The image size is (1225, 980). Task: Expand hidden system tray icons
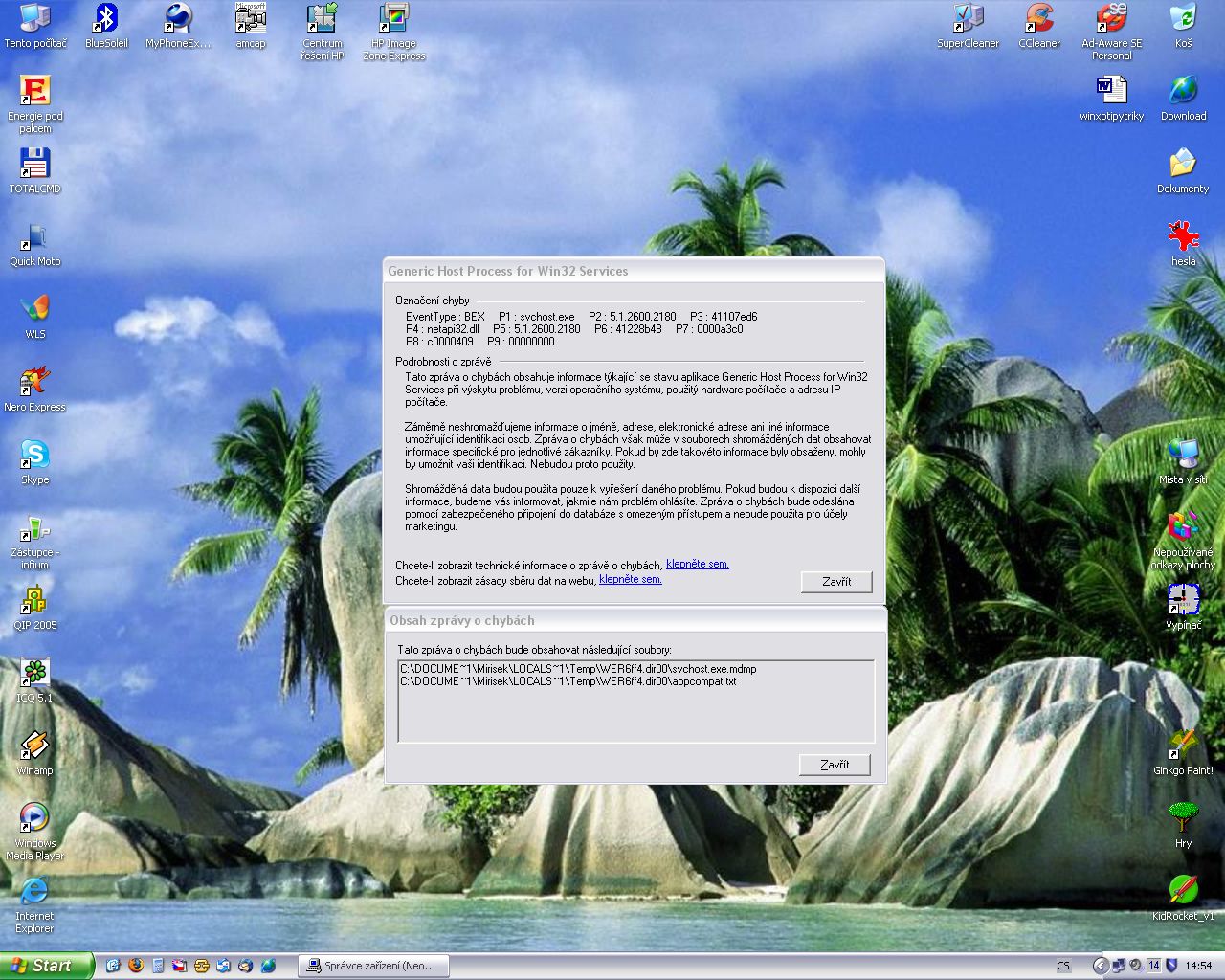1101,966
